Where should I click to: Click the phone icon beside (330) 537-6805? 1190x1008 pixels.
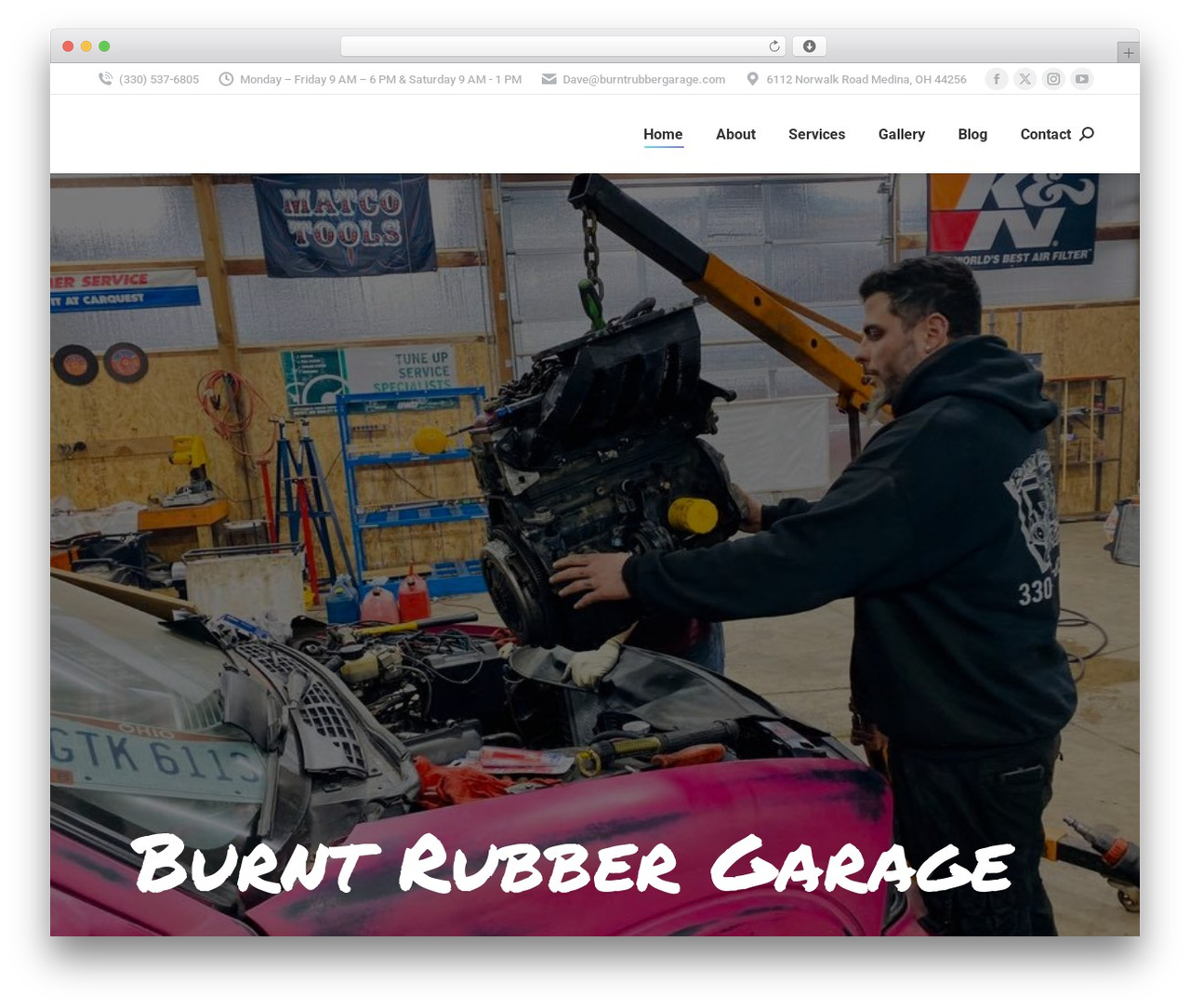click(x=106, y=79)
